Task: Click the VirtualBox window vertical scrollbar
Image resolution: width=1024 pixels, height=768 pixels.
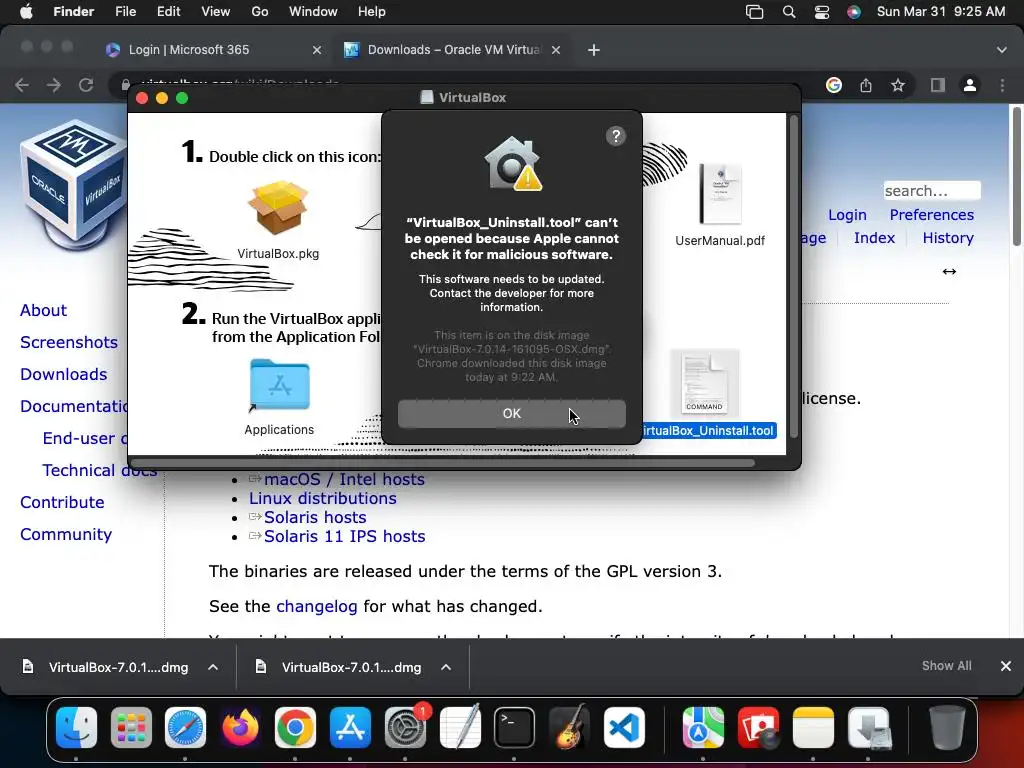Action: [793, 277]
